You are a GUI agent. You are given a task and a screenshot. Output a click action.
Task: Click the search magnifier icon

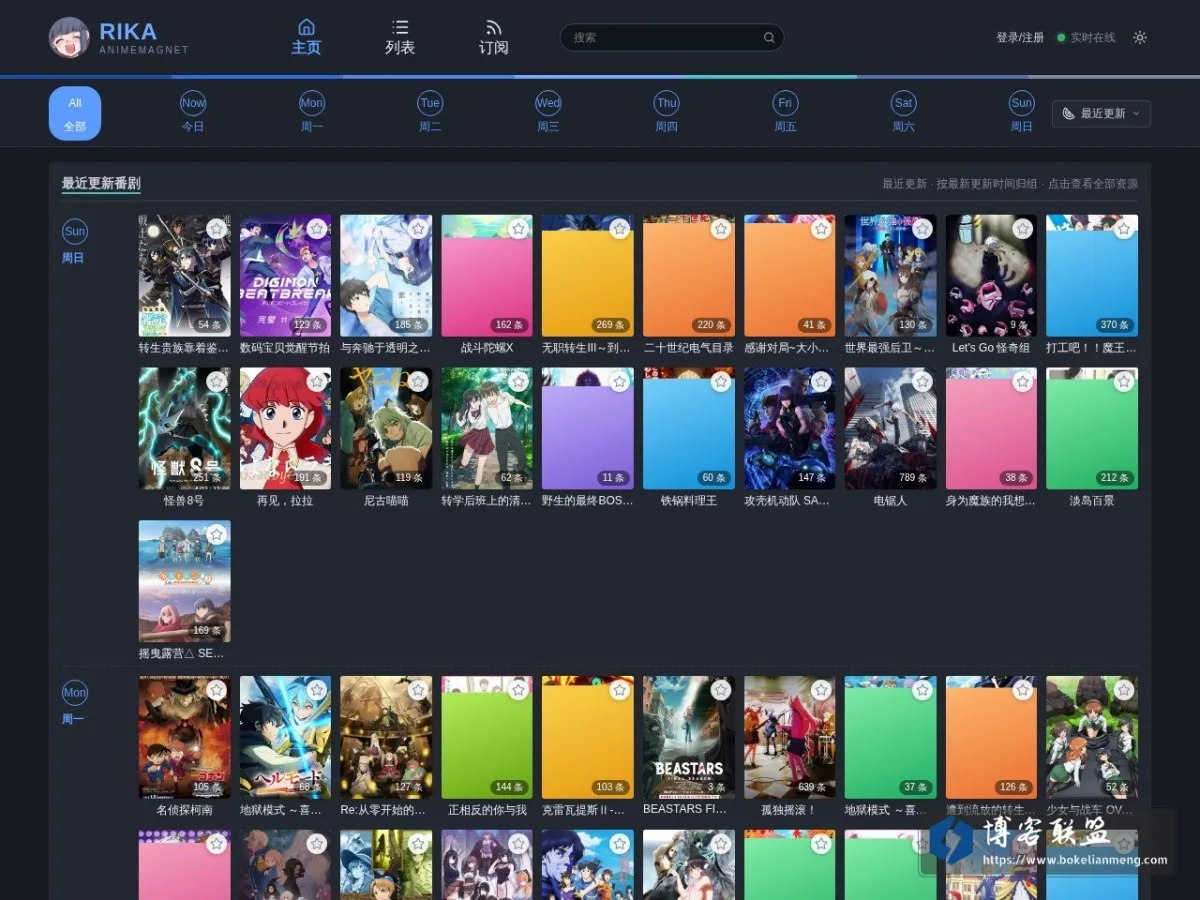[769, 37]
